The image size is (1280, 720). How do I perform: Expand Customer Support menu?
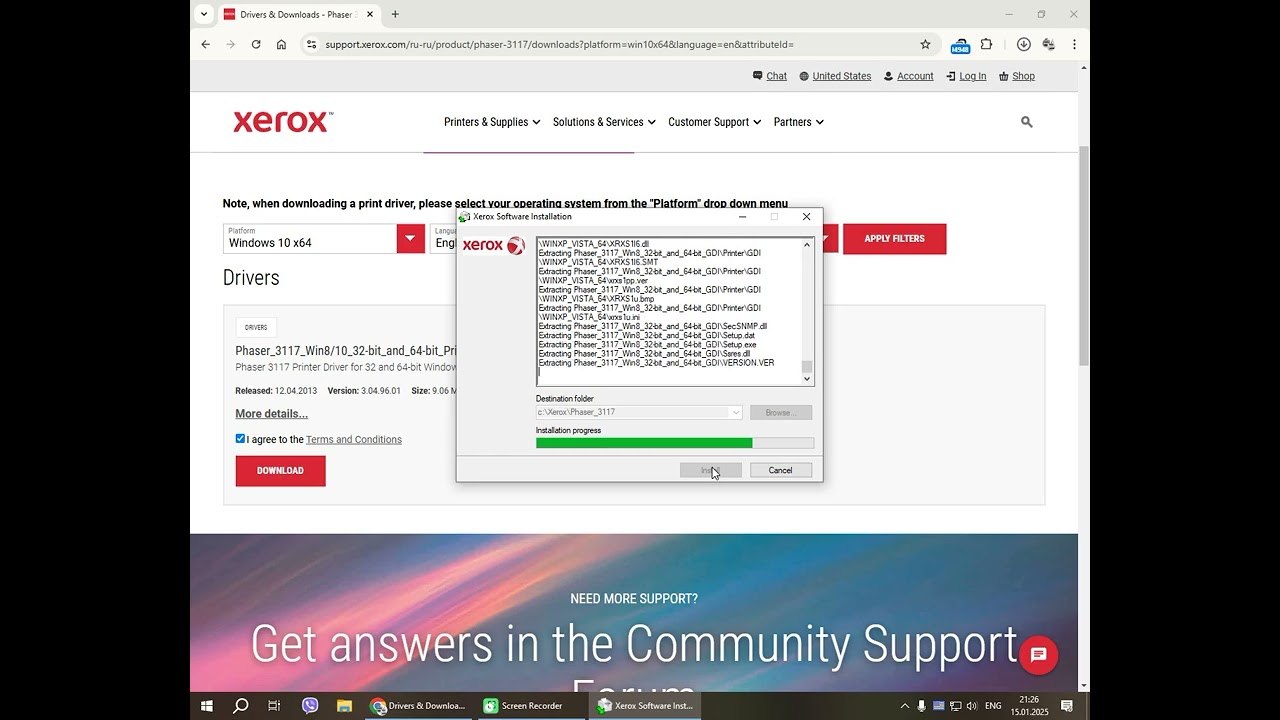714,122
